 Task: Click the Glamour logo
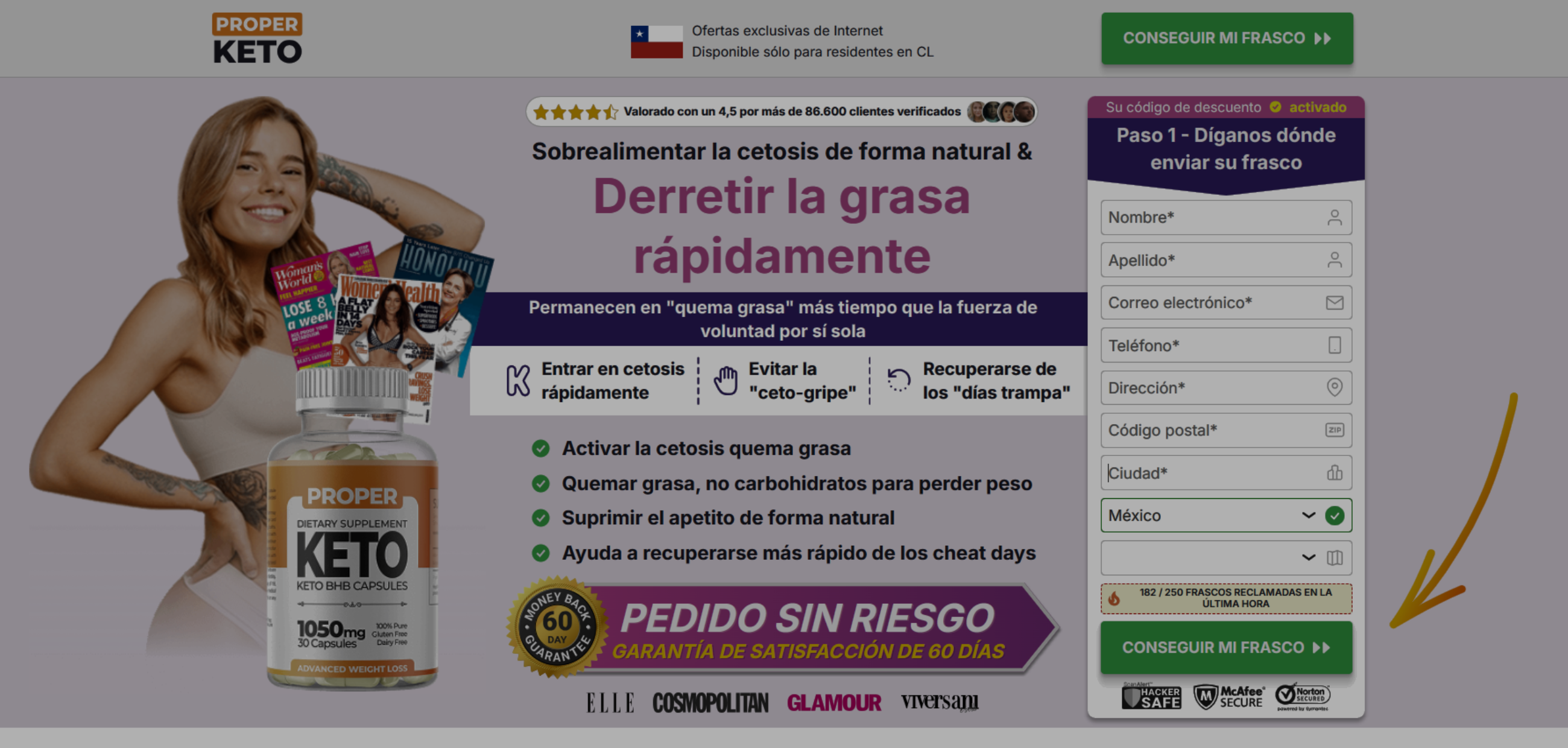pyautogui.click(x=834, y=703)
